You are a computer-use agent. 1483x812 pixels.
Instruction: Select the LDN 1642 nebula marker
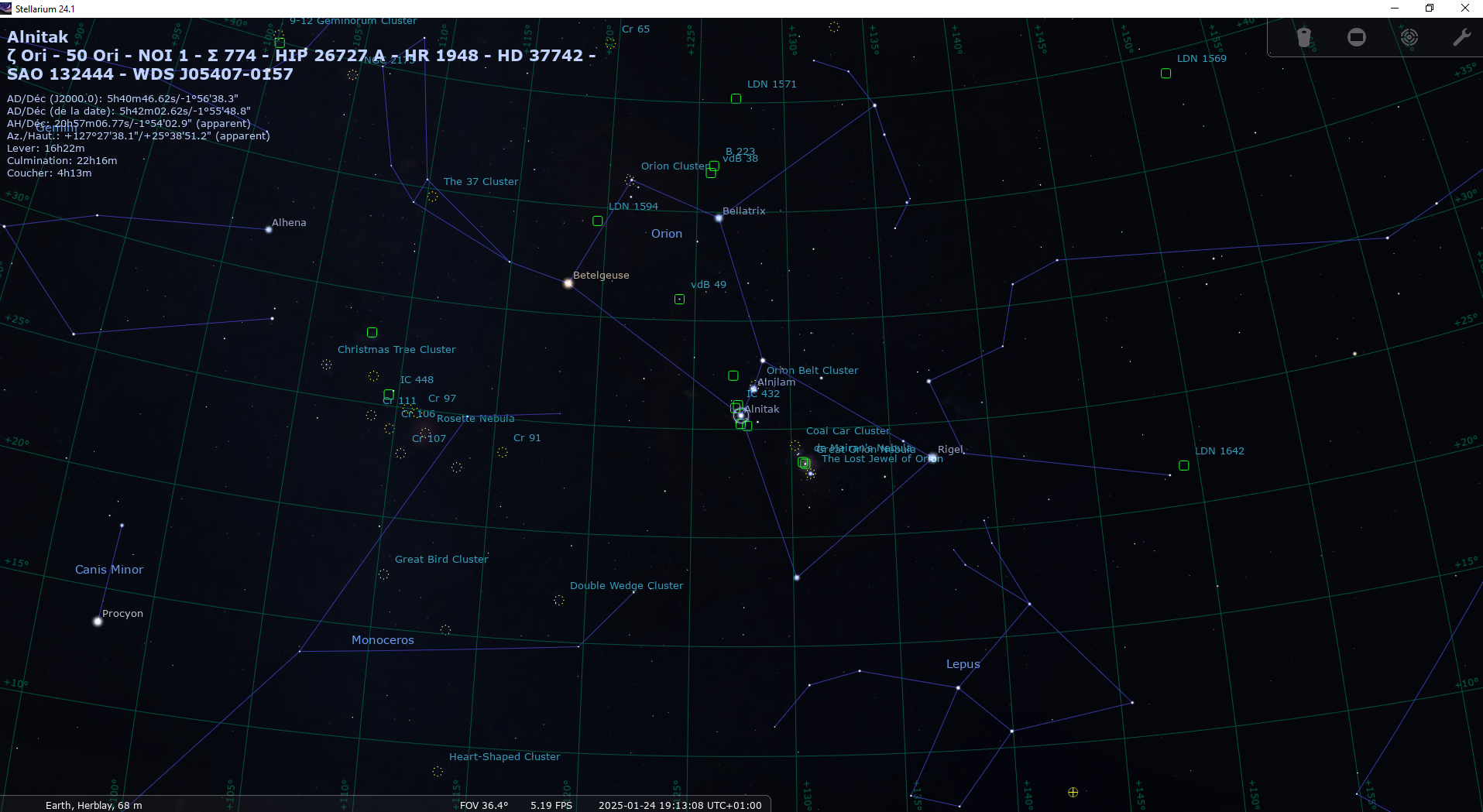(x=1183, y=465)
